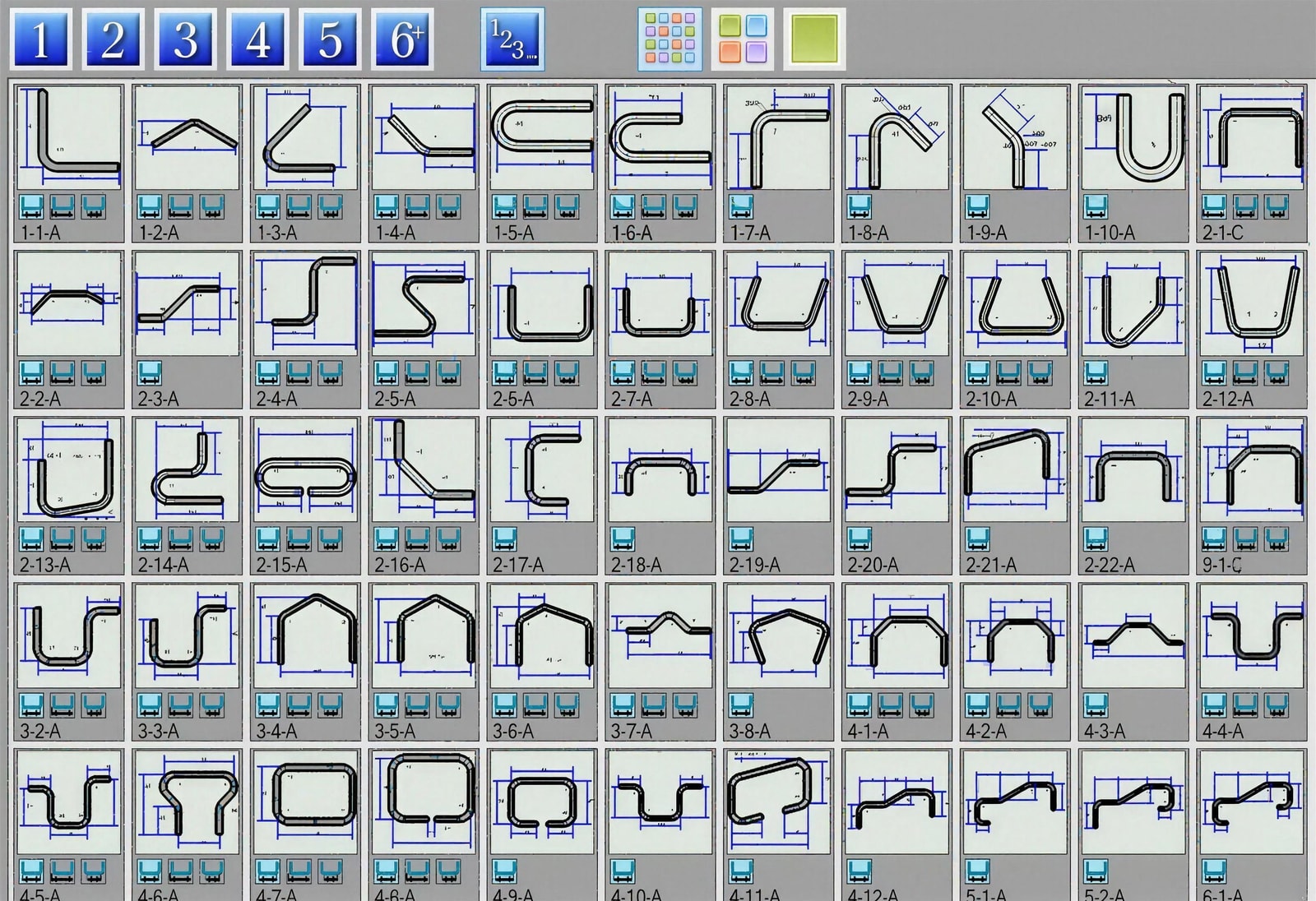Select the number 5 bend filter button
The width and height of the screenshot is (1316, 901).
point(330,39)
